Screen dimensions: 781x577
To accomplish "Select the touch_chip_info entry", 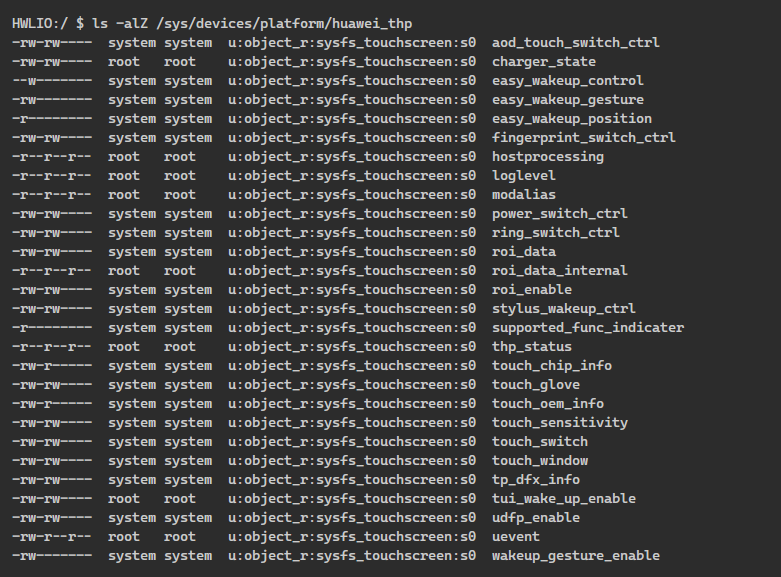I will [x=551, y=365].
